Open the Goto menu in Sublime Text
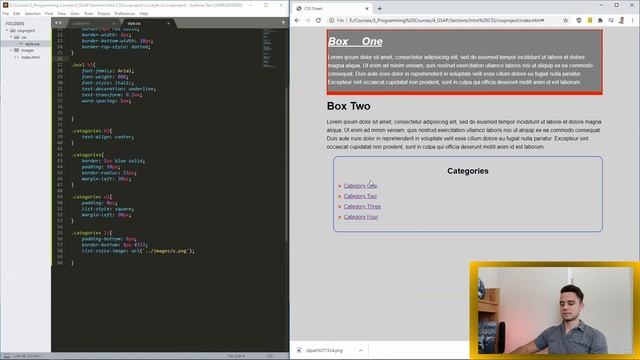 pos(75,13)
